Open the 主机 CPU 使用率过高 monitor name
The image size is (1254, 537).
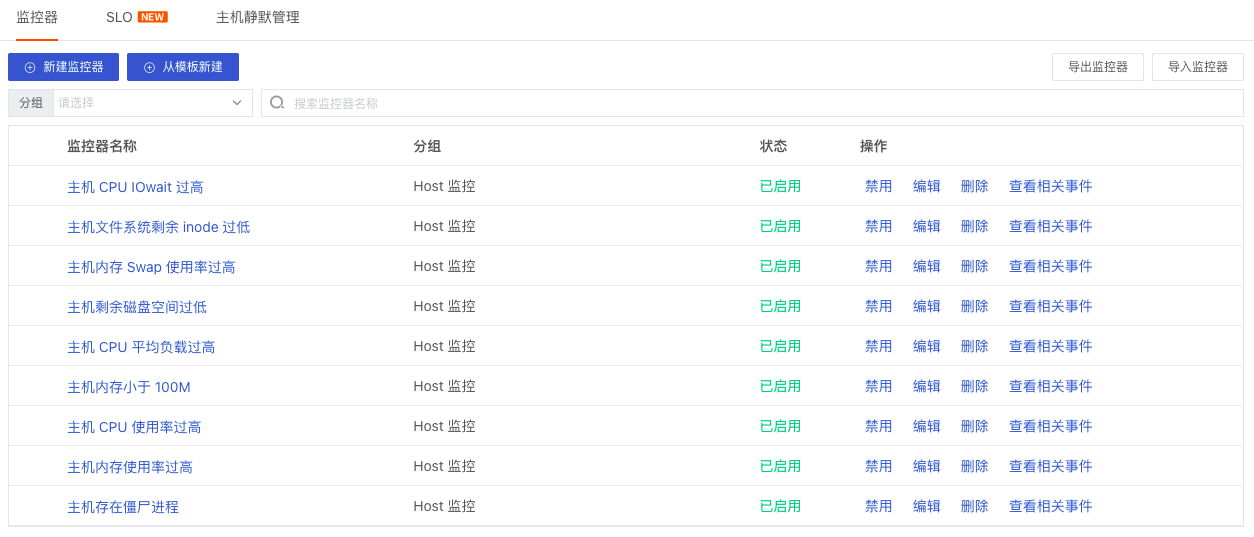[x=134, y=427]
